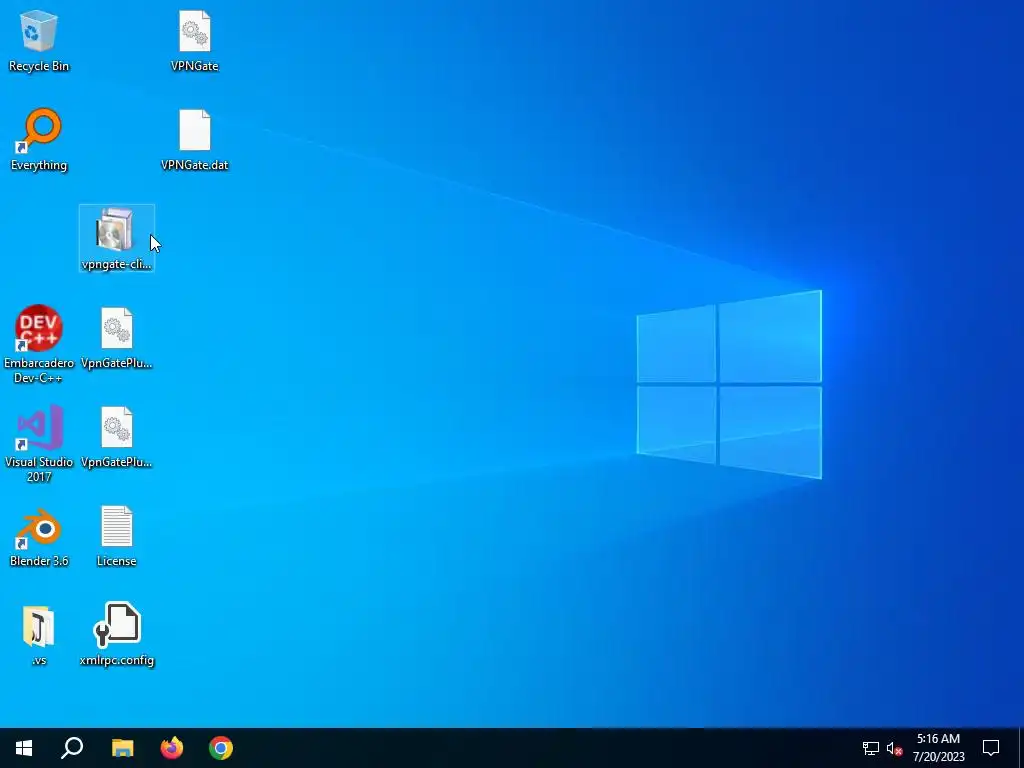Select the Visual Studio 2017 shortcut
Screen dimensions: 1024x768
(x=39, y=443)
